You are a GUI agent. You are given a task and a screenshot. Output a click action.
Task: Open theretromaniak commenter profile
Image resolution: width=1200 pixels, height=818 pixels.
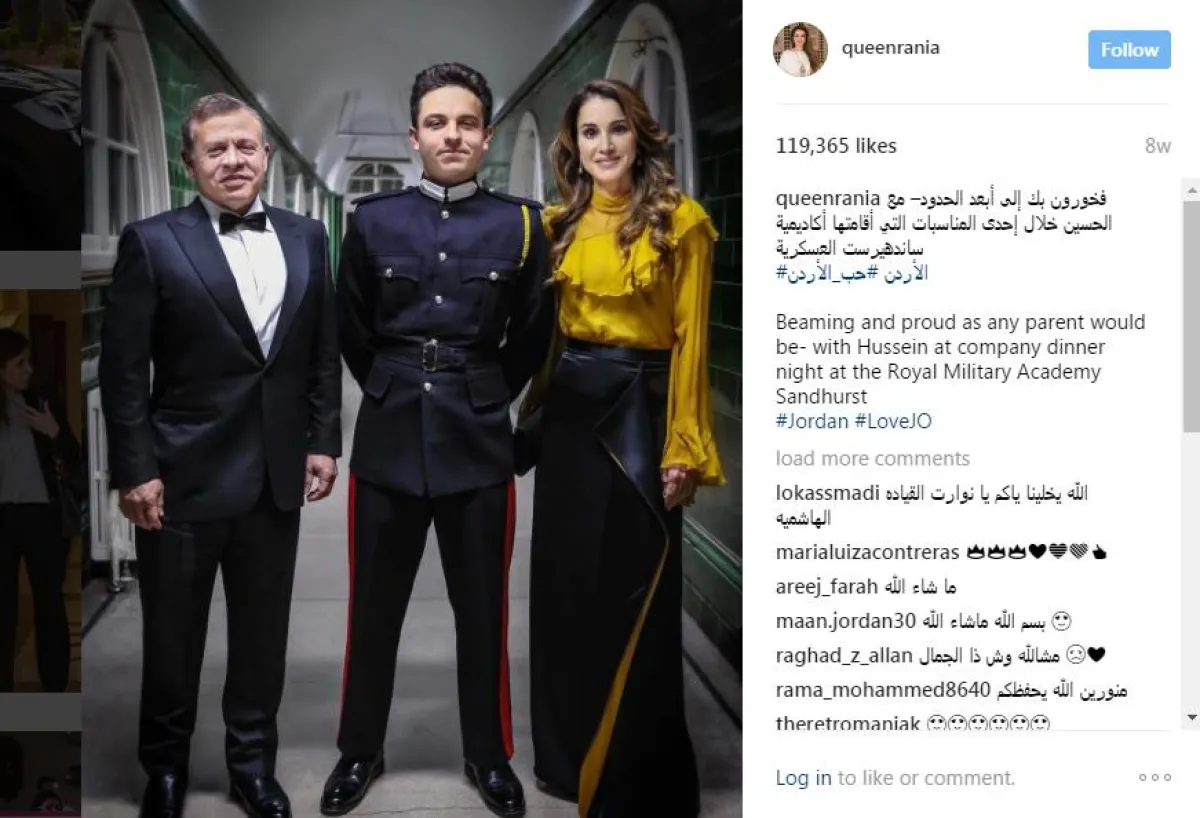pos(848,723)
